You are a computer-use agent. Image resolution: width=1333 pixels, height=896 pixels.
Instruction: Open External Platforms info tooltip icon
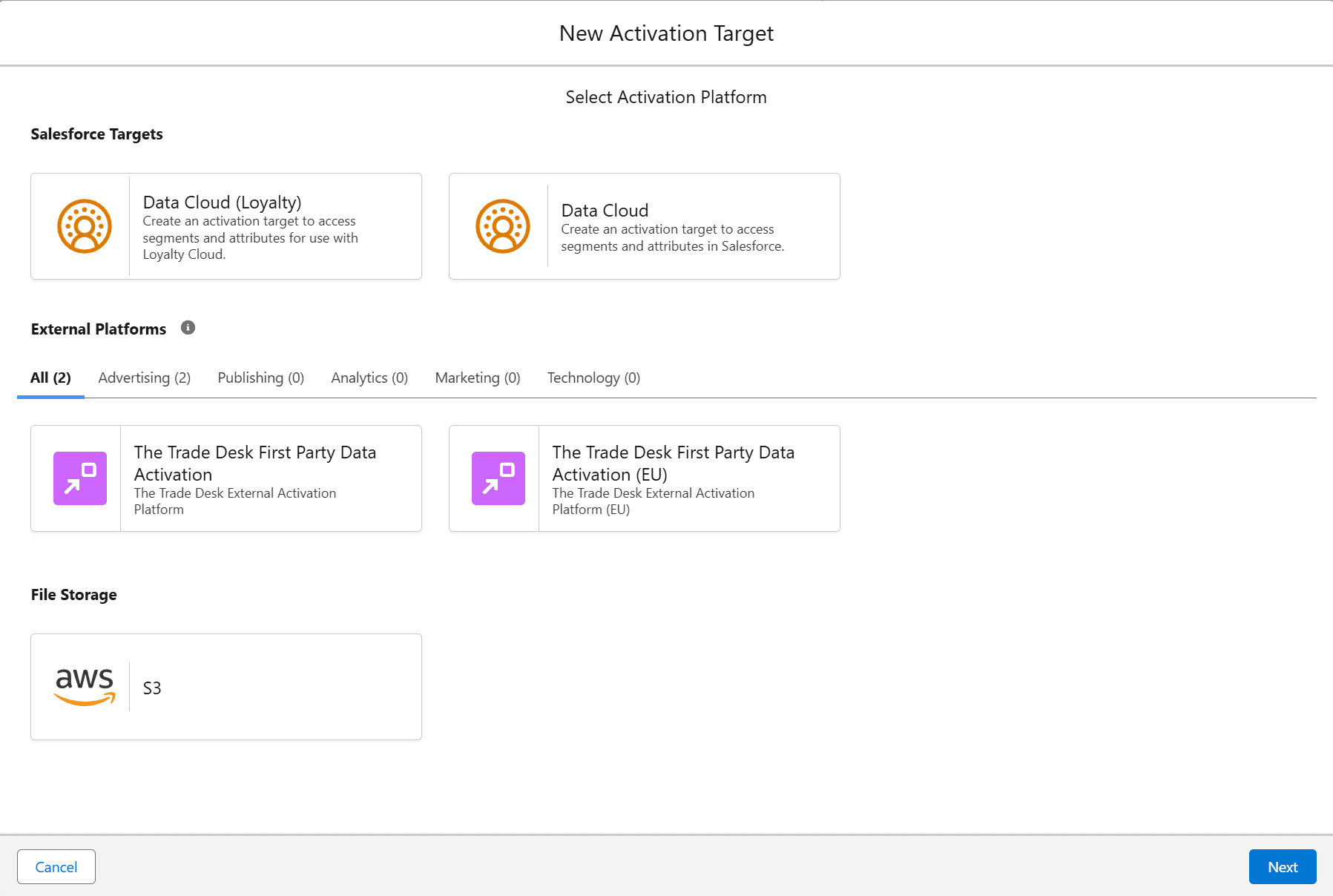188,328
